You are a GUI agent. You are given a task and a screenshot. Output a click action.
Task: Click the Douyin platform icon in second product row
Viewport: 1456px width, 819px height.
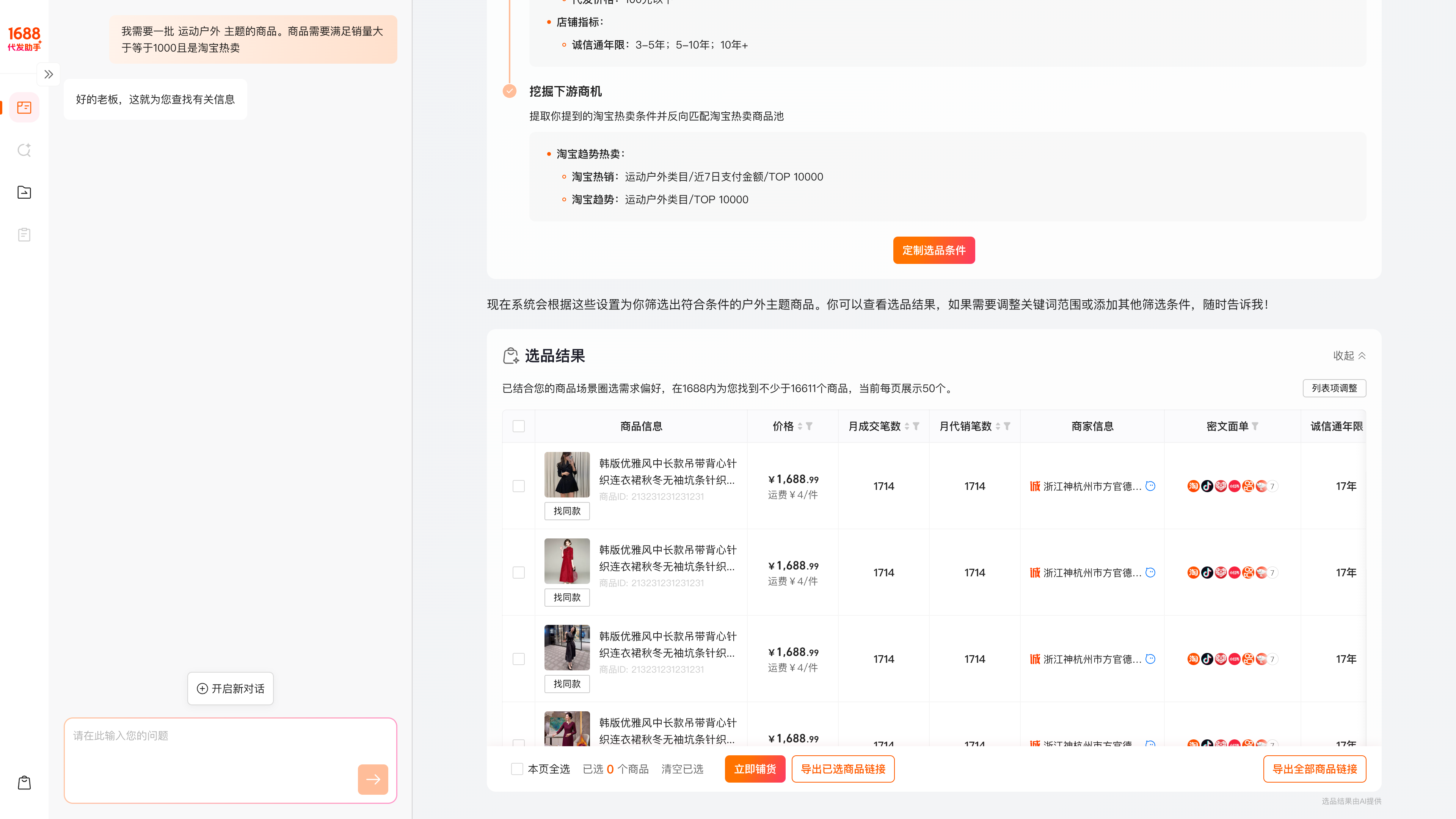pos(1207,573)
